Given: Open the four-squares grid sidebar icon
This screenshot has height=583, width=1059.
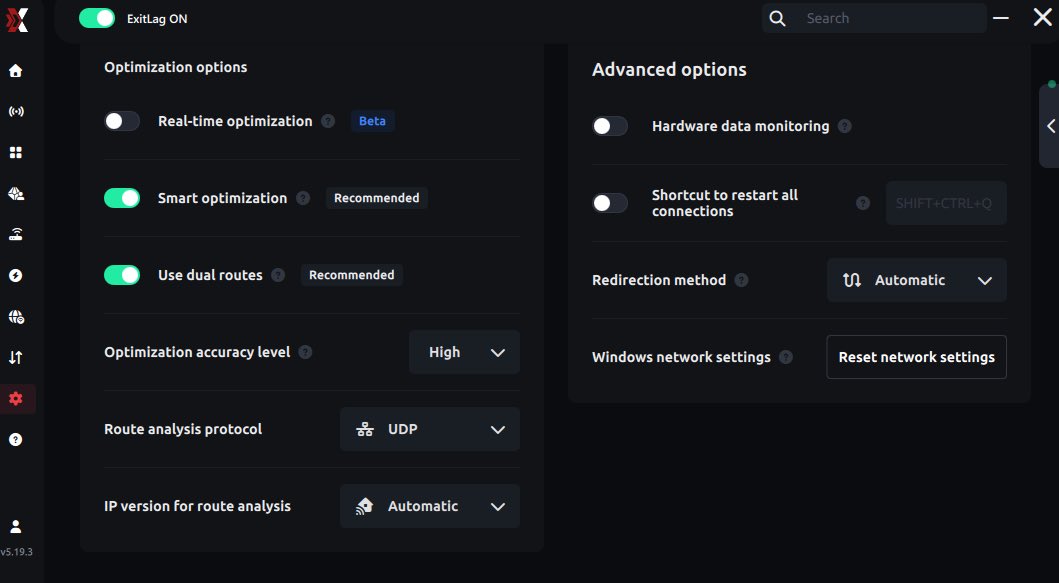Looking at the screenshot, I should 16,153.
